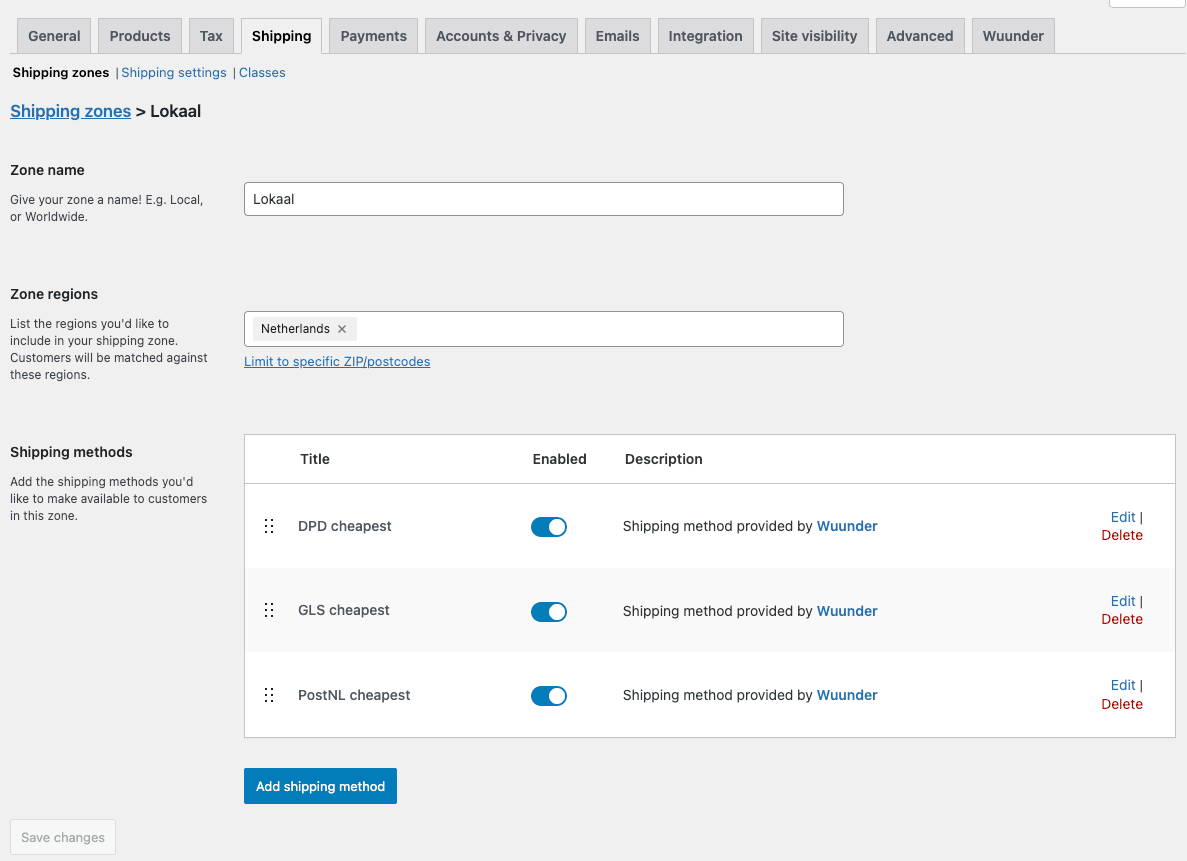Disable the GLS cheapest shipping method
The width and height of the screenshot is (1187, 861).
click(x=549, y=612)
